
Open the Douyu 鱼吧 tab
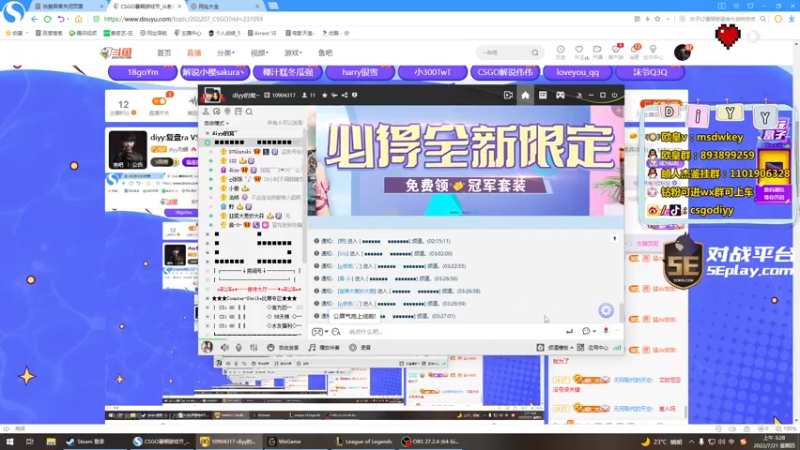coord(325,53)
